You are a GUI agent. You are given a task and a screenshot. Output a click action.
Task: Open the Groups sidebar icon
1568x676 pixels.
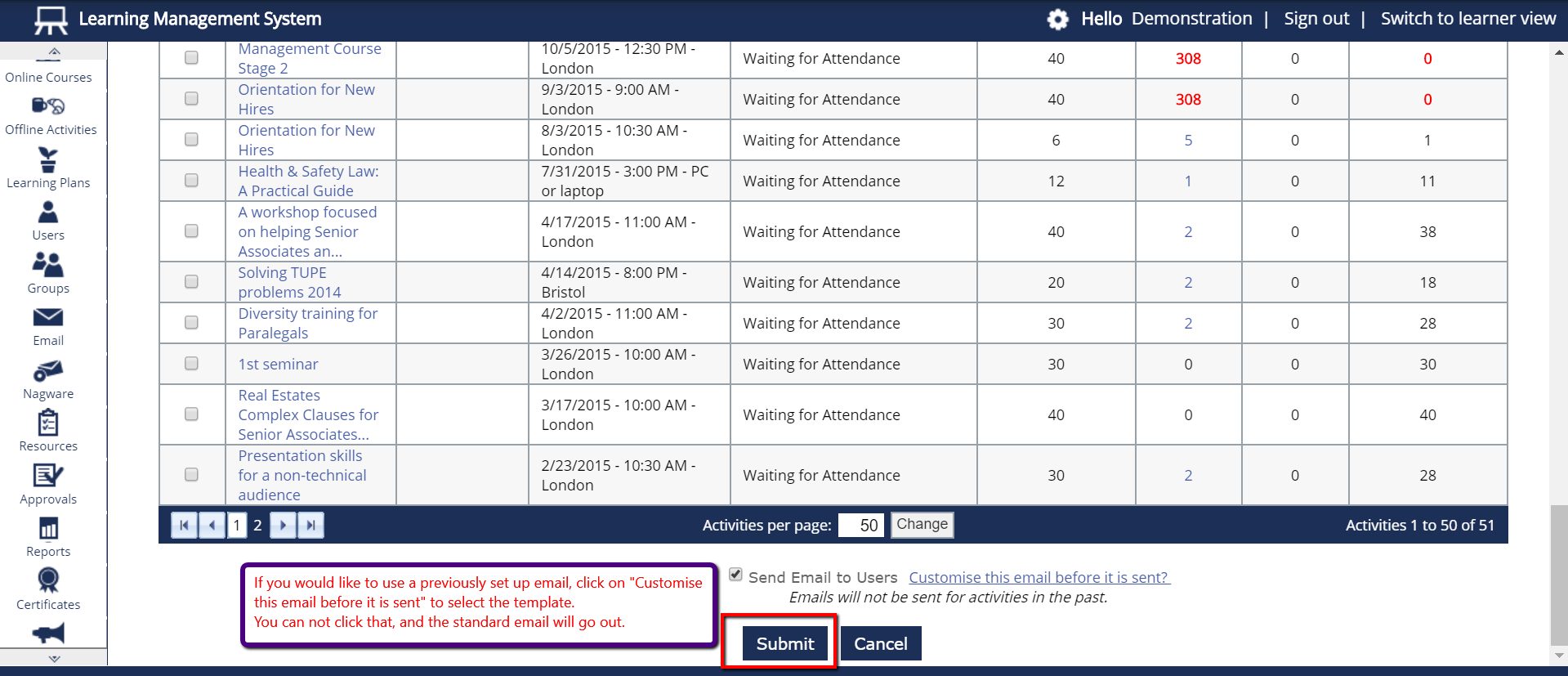[x=48, y=265]
